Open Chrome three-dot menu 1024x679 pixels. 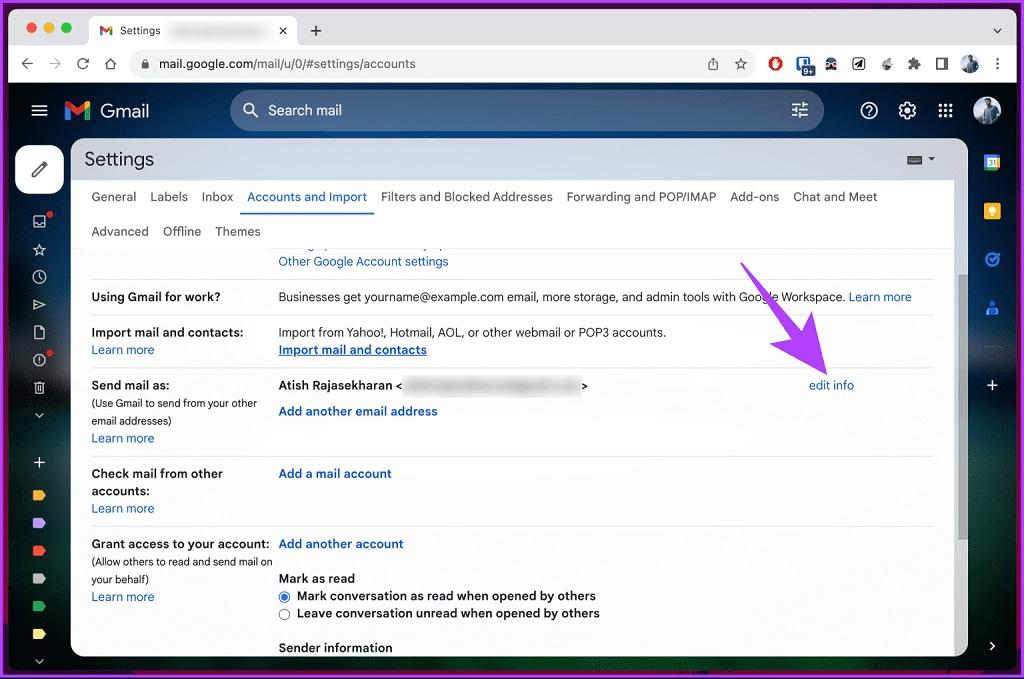pyautogui.click(x=997, y=64)
